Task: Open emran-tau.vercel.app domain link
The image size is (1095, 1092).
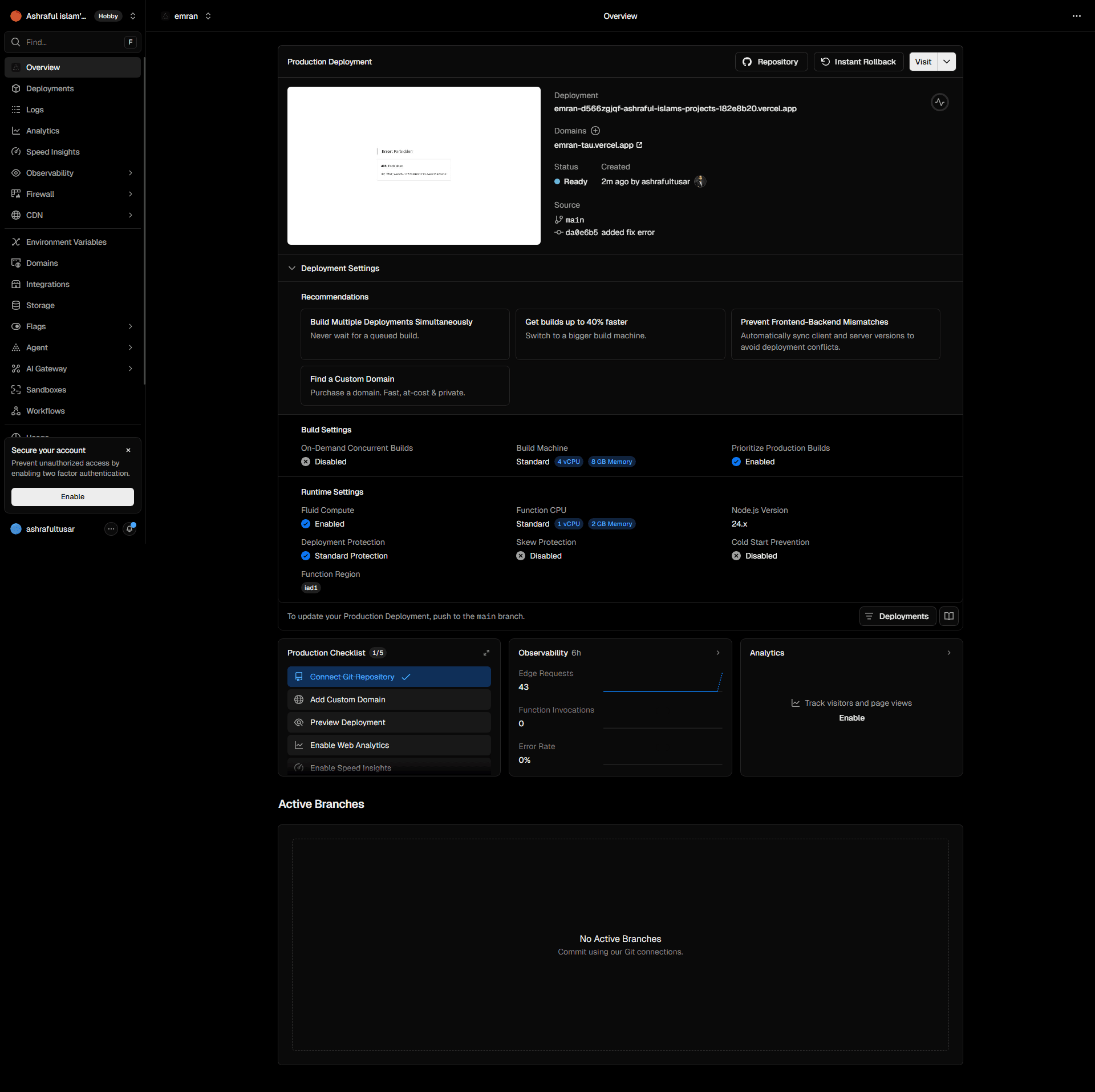Action: tap(598, 145)
